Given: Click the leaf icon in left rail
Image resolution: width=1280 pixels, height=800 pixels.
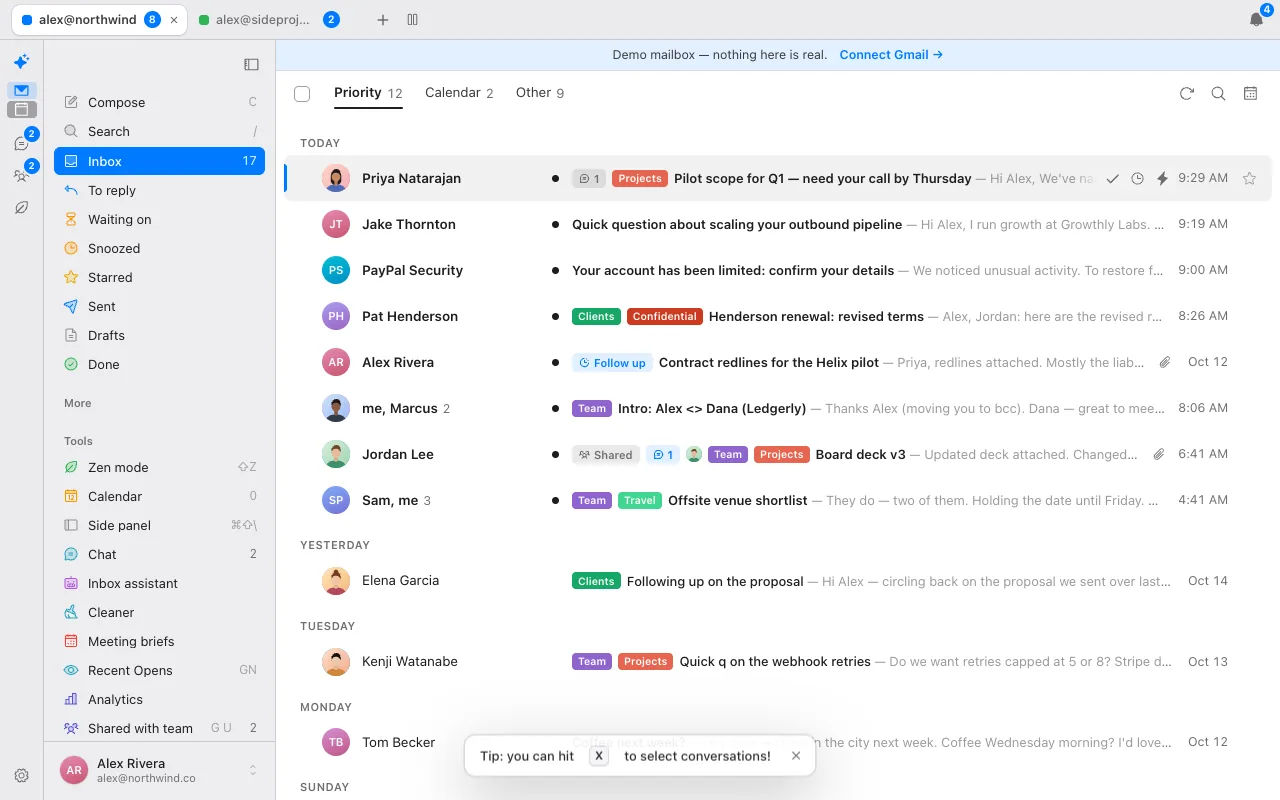Looking at the screenshot, I should [x=21, y=208].
